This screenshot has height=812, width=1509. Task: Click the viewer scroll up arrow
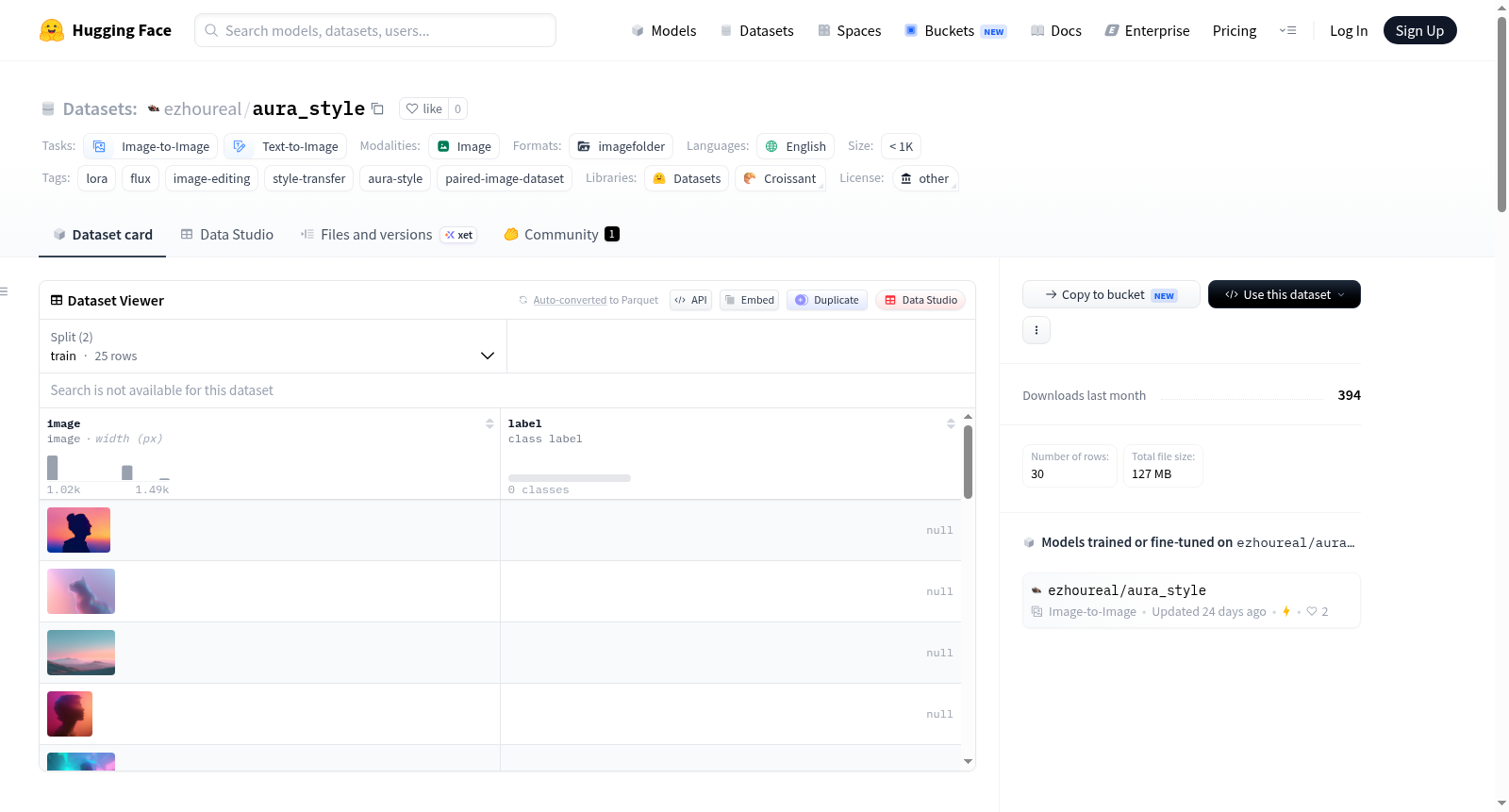point(968,416)
